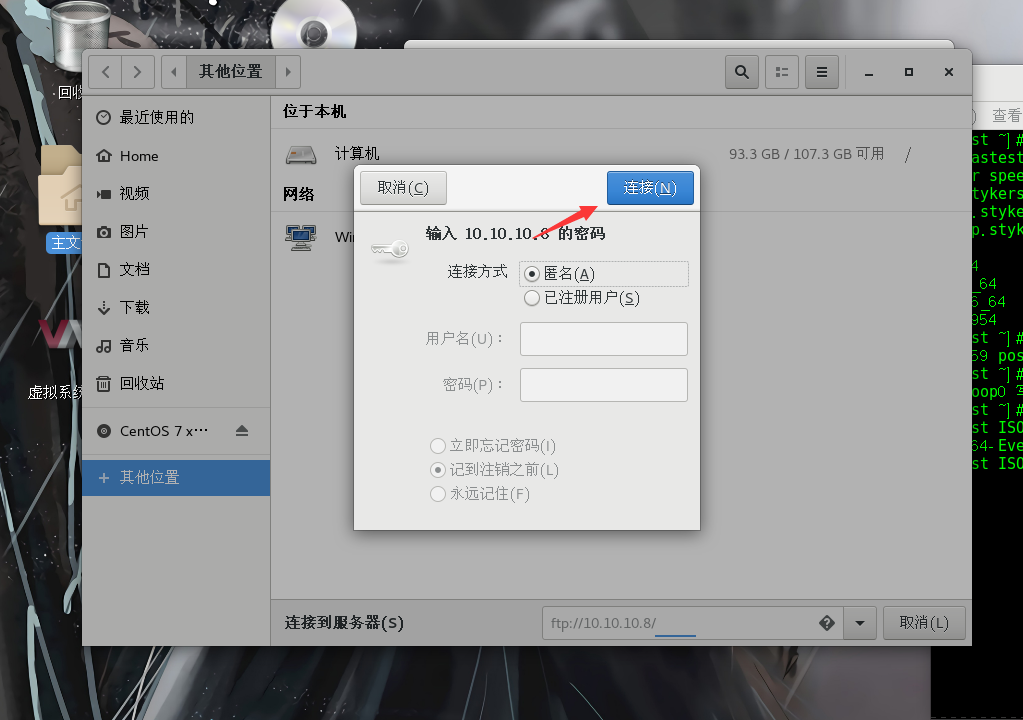Click the 密码 password input field
Viewport: 1023px width, 720px height.
pos(603,385)
